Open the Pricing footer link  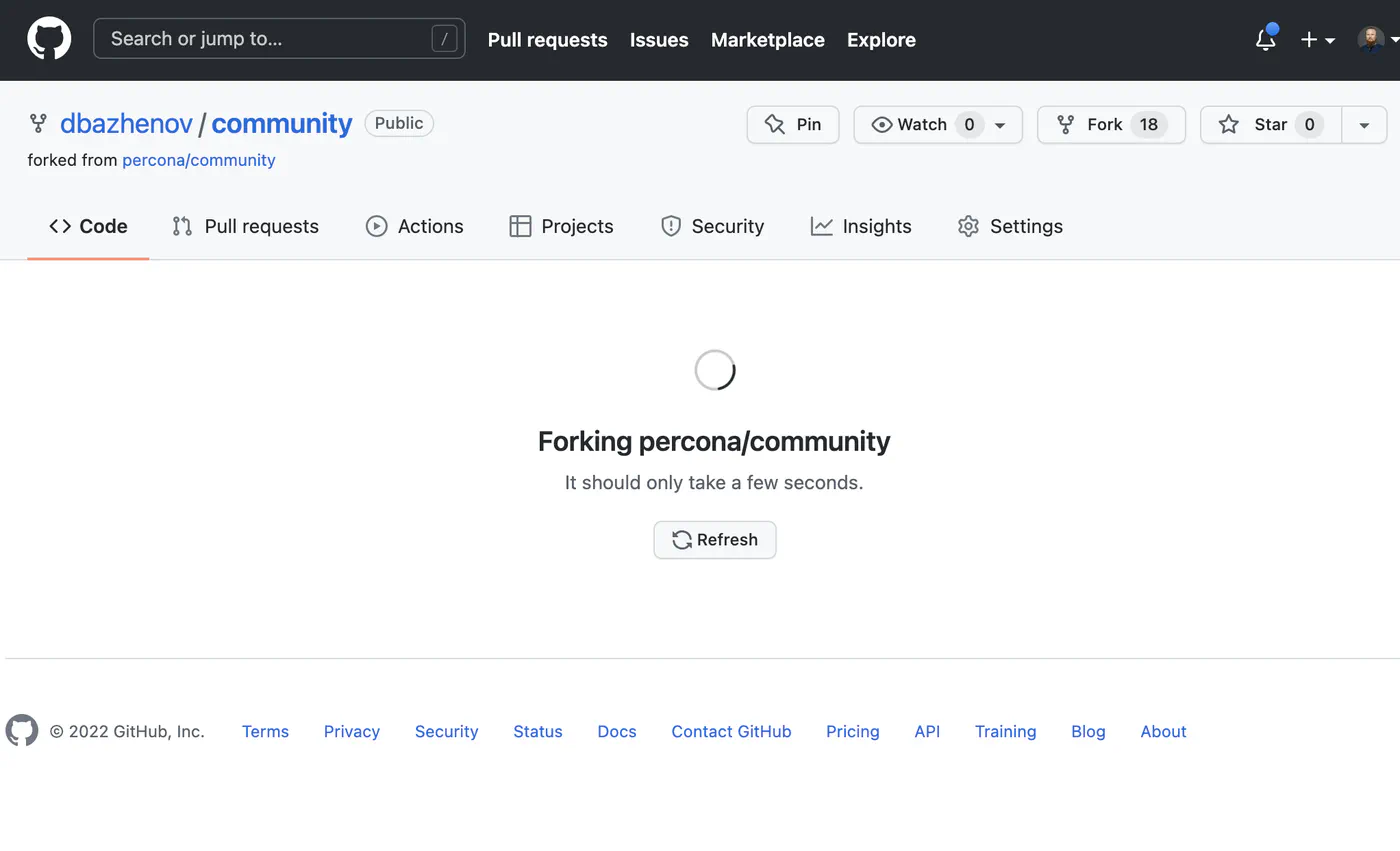click(x=853, y=732)
